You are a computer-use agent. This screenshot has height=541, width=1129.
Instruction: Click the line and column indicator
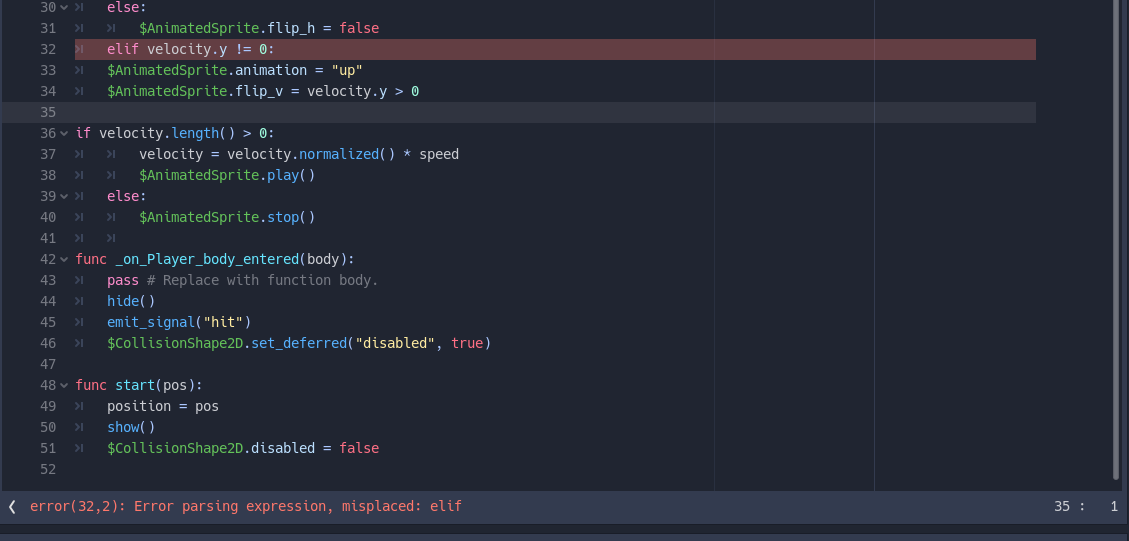(x=1086, y=506)
